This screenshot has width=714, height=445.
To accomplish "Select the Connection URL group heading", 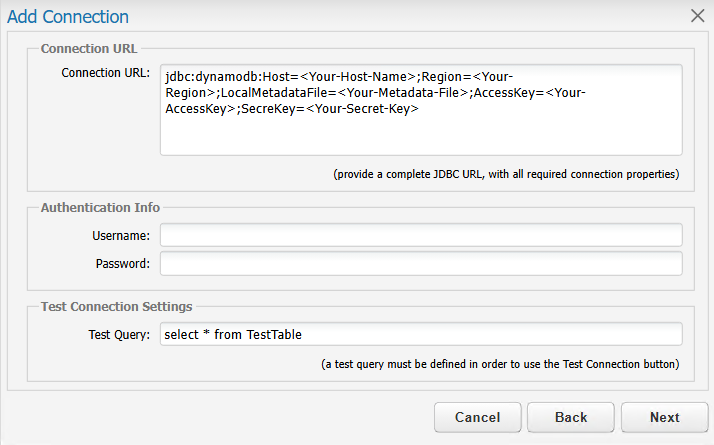I will click(x=89, y=49).
